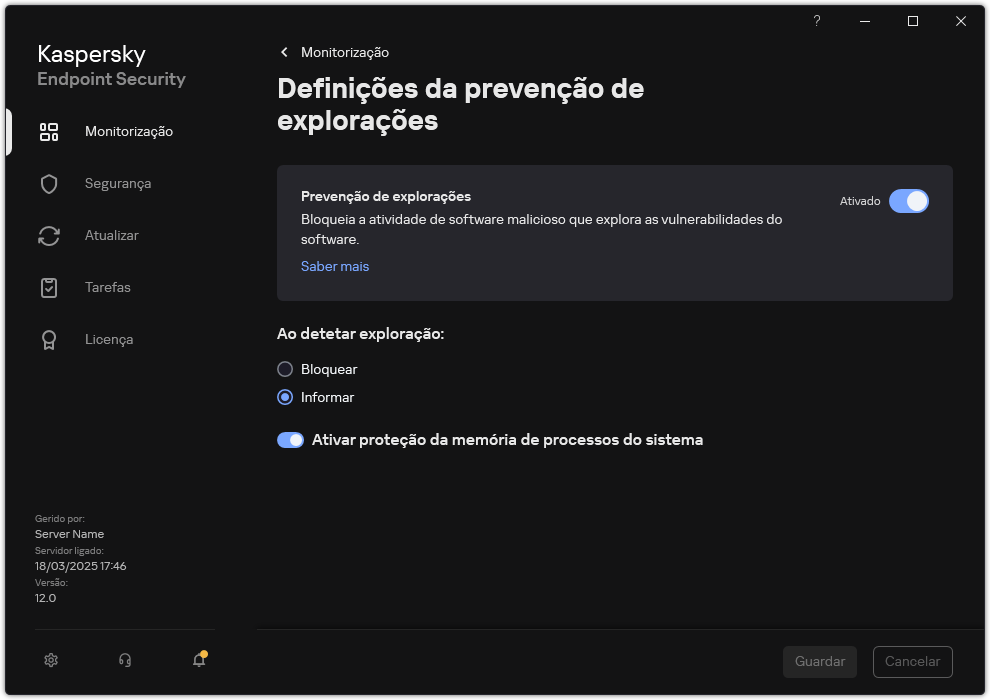Image resolution: width=990 pixels, height=700 pixels.
Task: Cancel changes with Cancelar button
Action: [x=912, y=662]
